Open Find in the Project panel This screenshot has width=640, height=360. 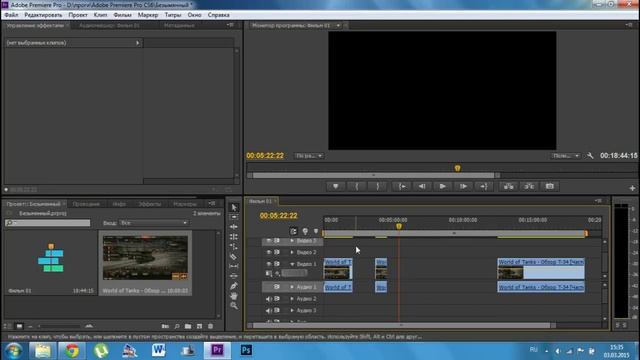[177, 326]
